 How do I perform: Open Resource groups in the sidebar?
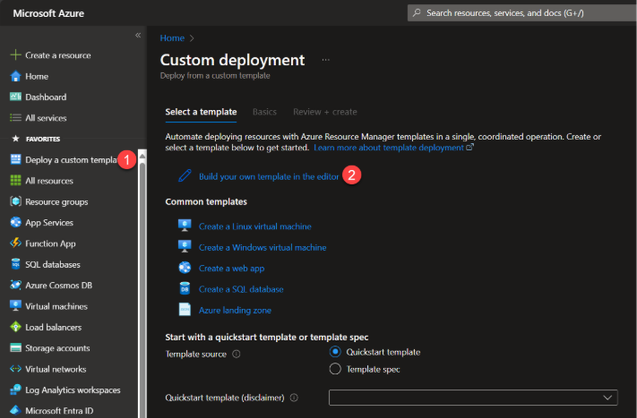click(x=56, y=201)
